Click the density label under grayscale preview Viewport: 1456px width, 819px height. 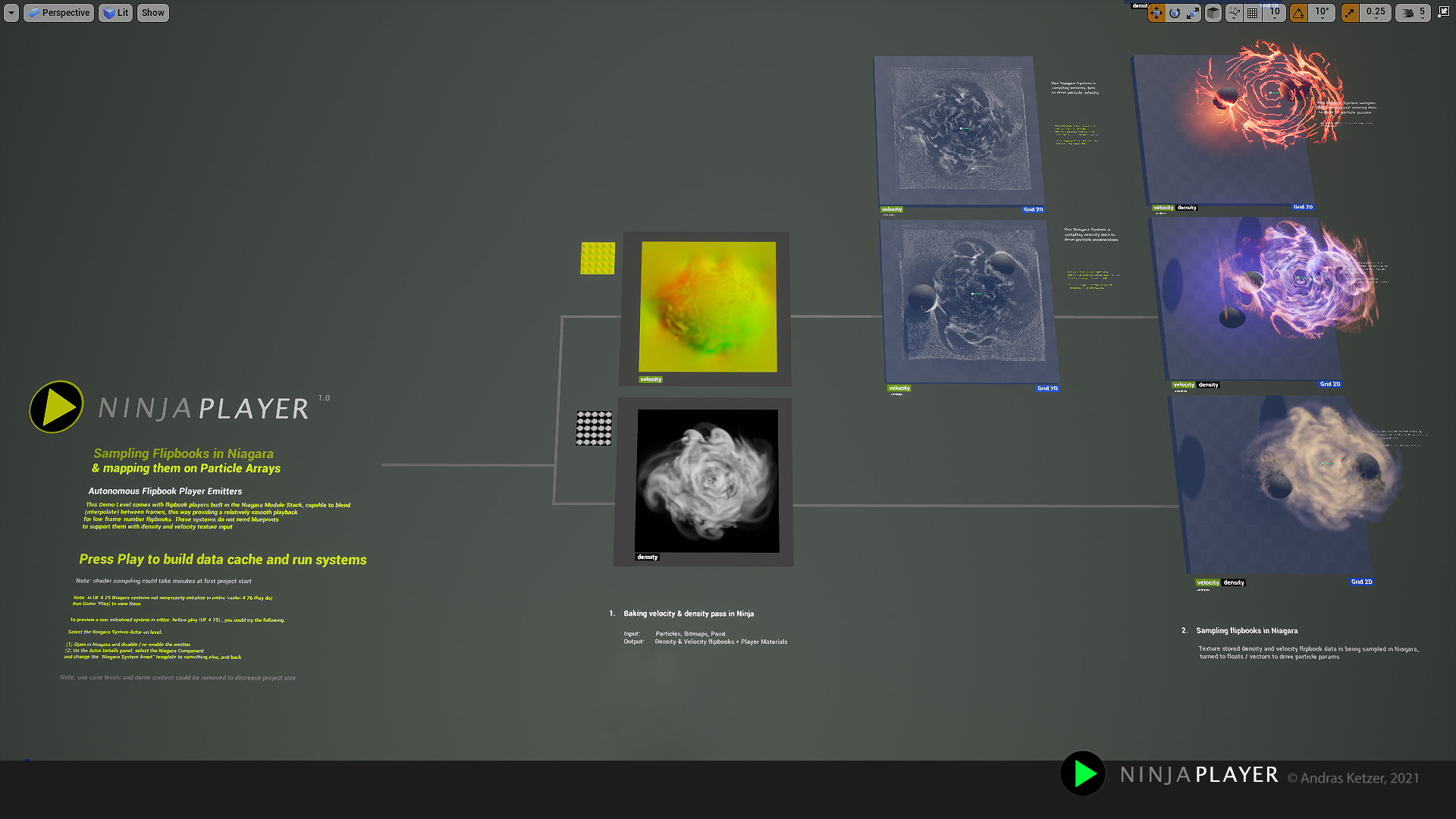(x=648, y=557)
